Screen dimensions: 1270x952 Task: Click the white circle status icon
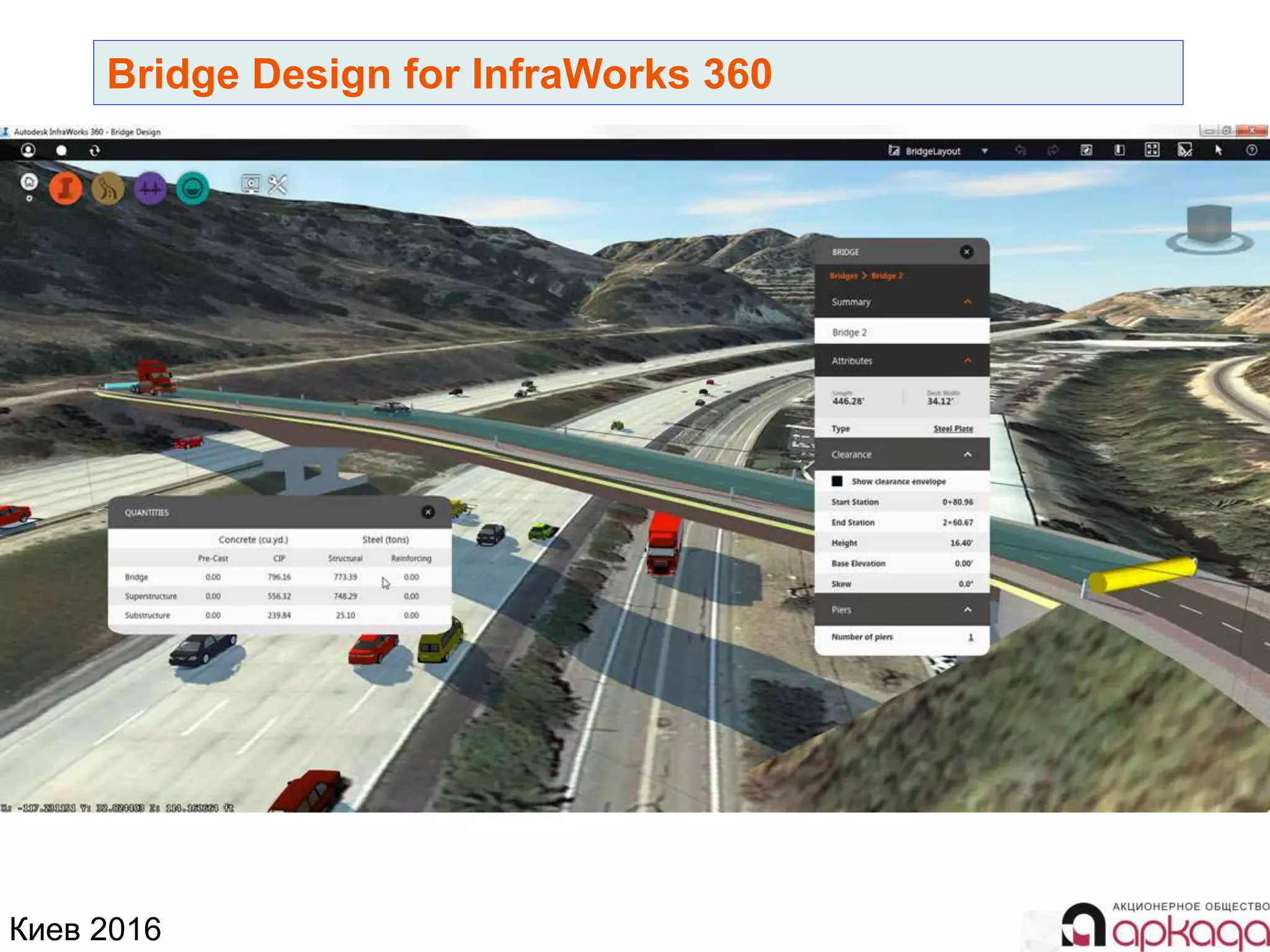pyautogui.click(x=61, y=151)
